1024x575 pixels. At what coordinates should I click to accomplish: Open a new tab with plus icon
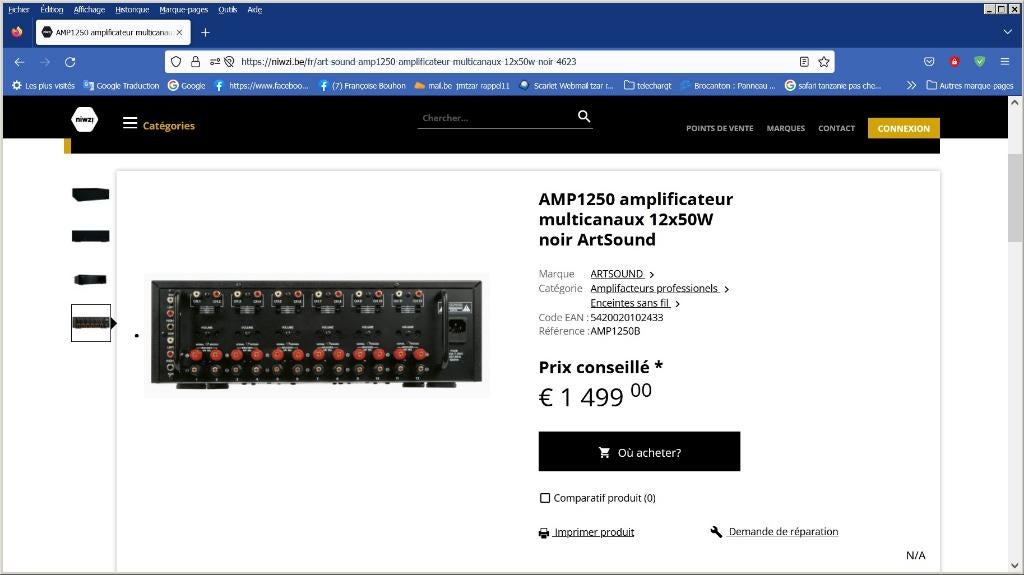click(205, 32)
